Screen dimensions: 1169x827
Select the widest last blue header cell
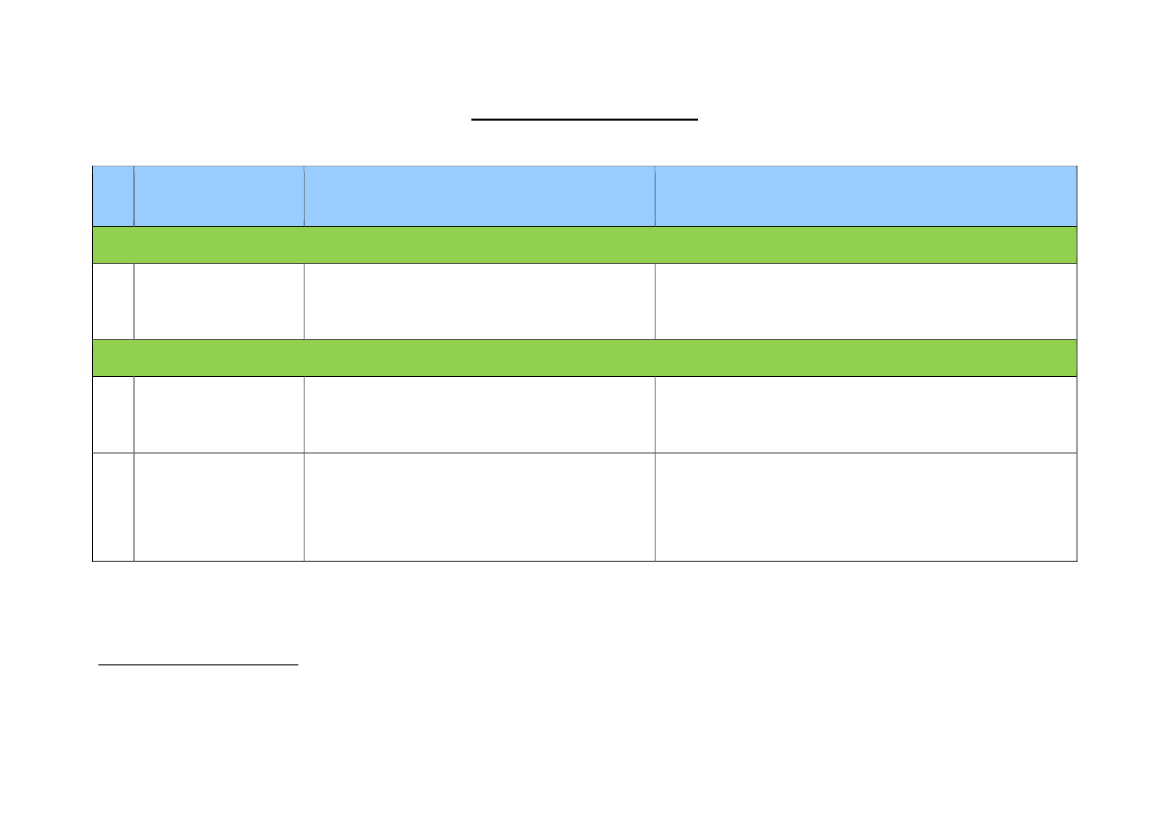coord(866,196)
